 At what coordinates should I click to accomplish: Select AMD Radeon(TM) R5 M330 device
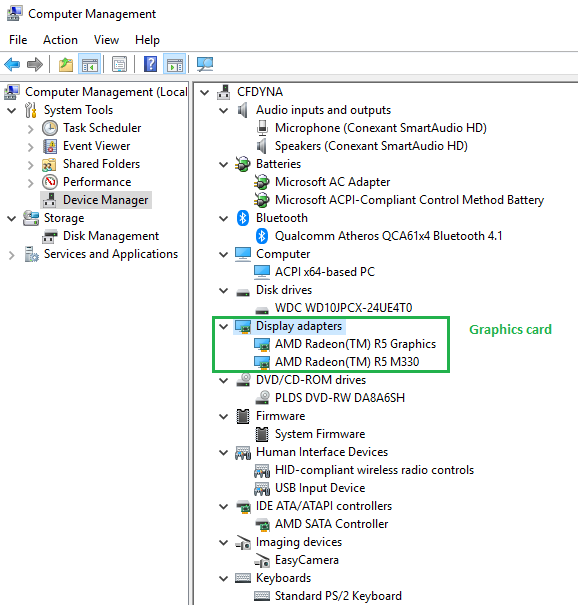click(x=347, y=362)
